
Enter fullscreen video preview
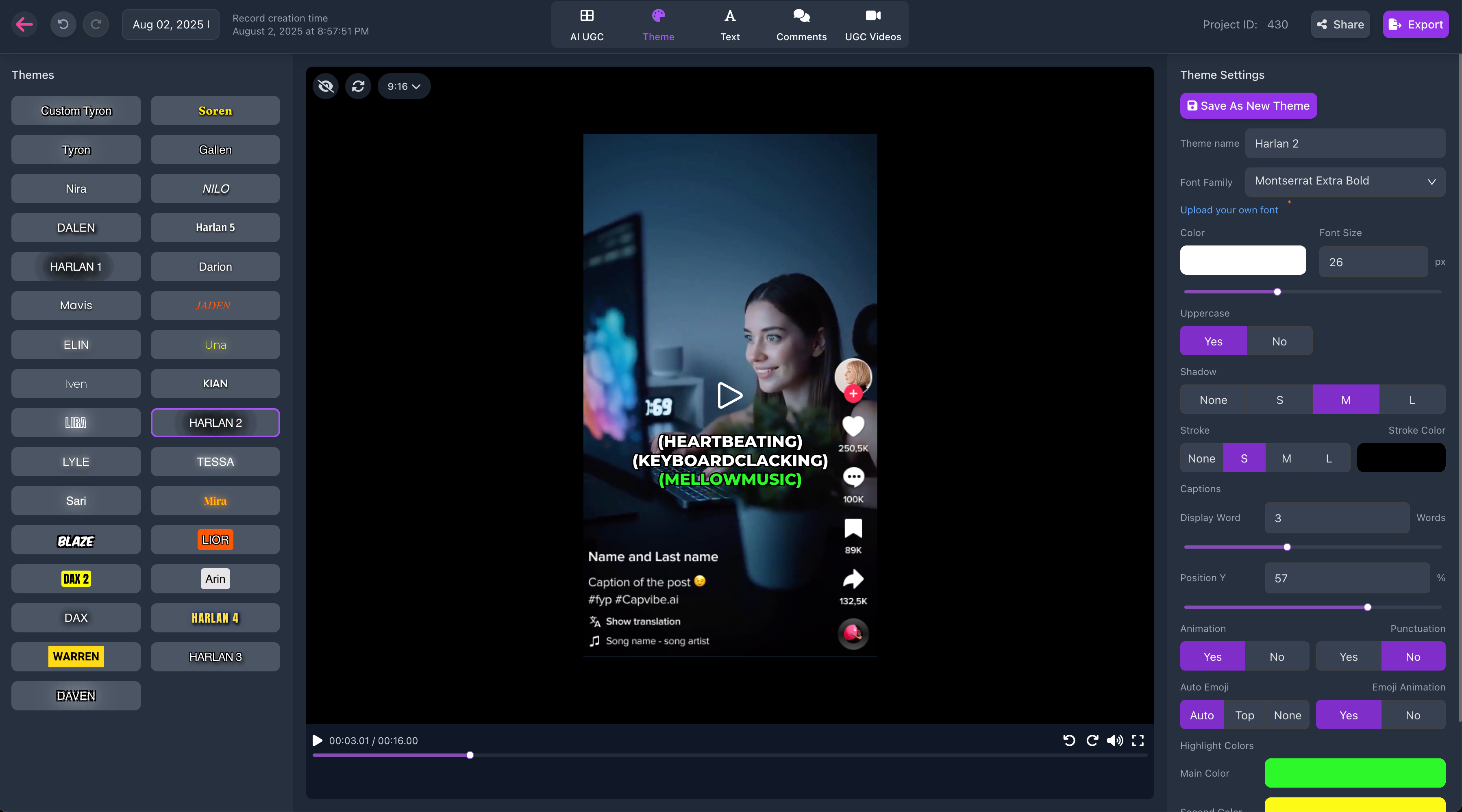pos(1138,740)
